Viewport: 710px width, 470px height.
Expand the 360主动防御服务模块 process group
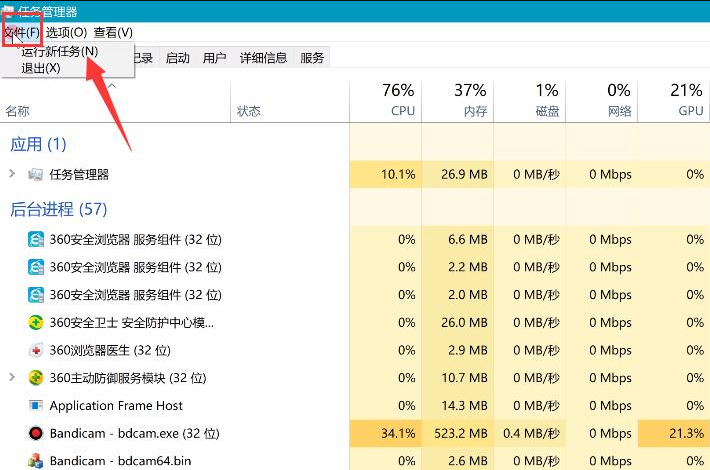12,378
